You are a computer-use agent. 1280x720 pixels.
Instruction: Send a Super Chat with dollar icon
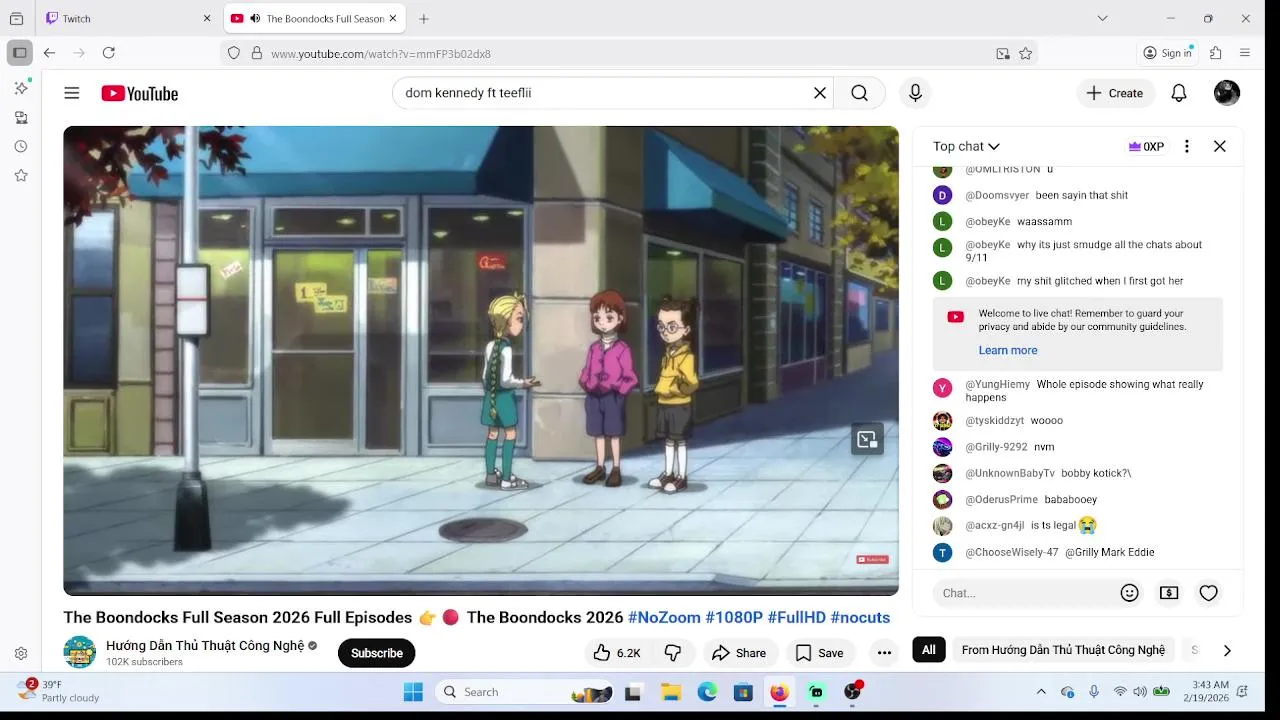coord(1169,593)
